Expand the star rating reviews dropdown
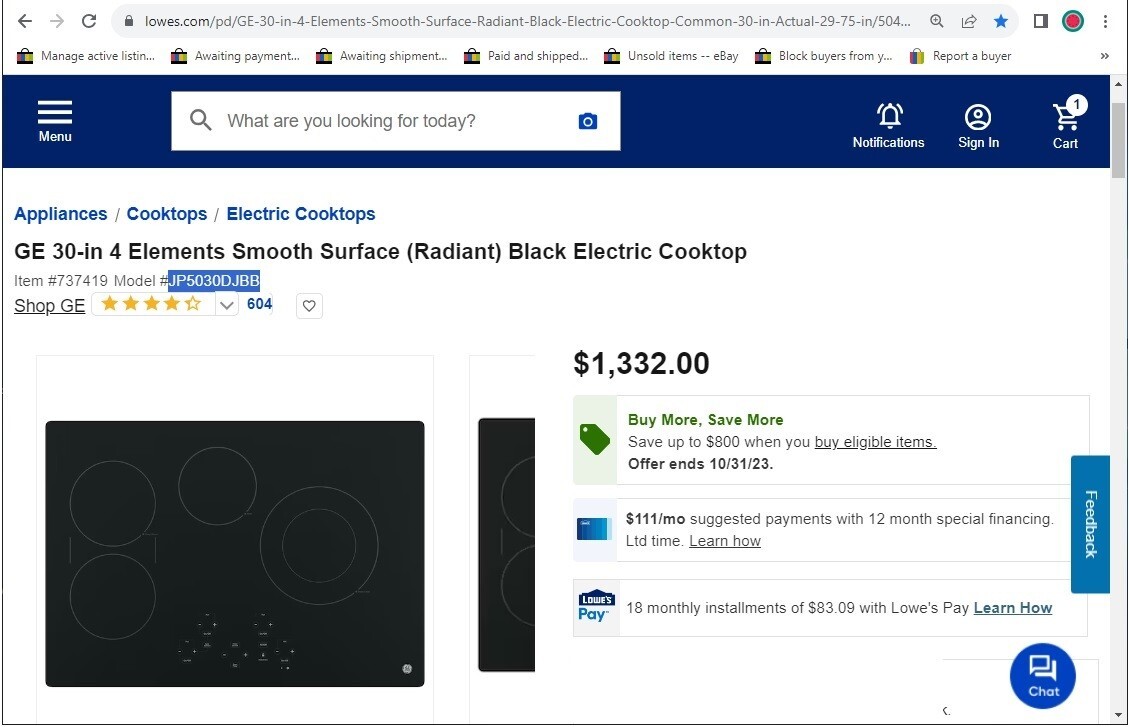Image resolution: width=1129 pixels, height=727 pixels. (x=226, y=305)
